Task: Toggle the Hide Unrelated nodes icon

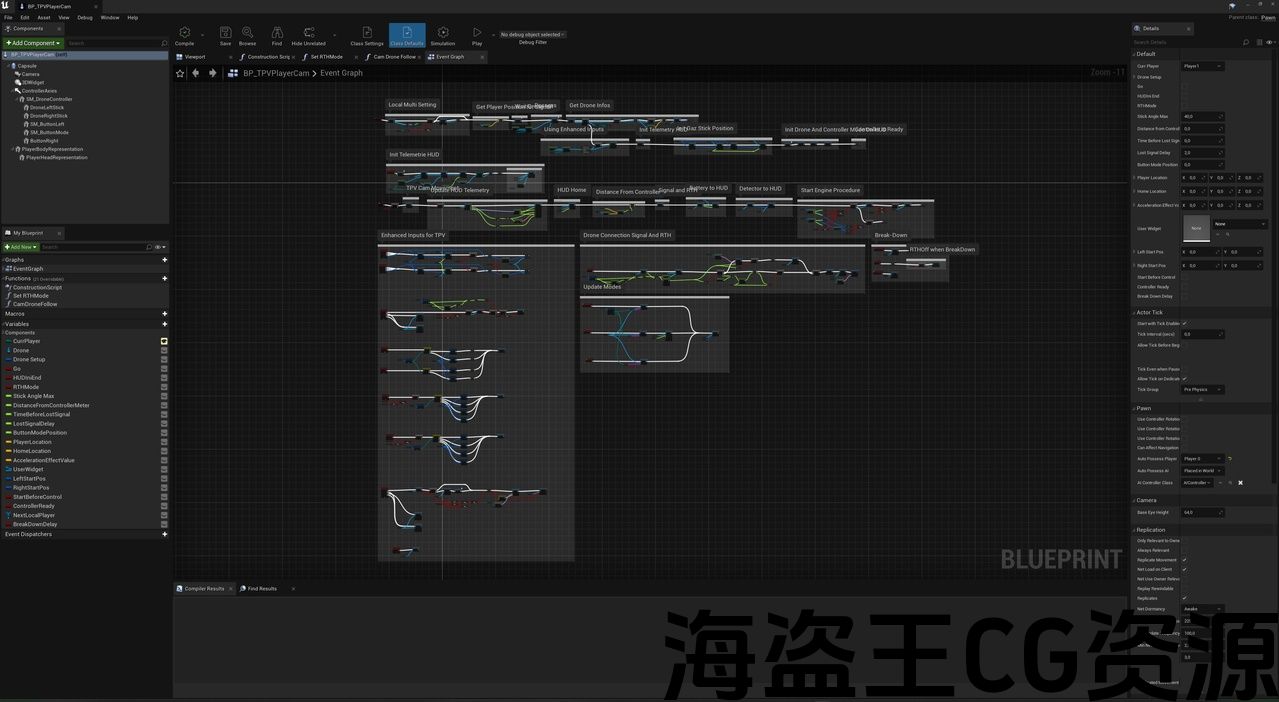Action: [x=308, y=34]
